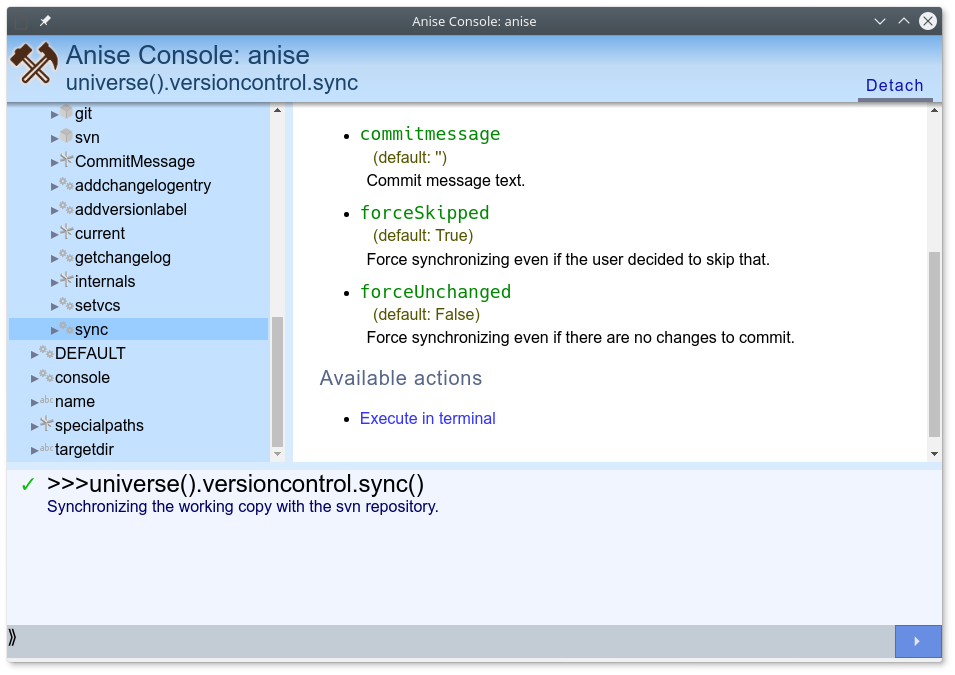Expand the svn tree node
This screenshot has height=675, width=955.
(54, 138)
